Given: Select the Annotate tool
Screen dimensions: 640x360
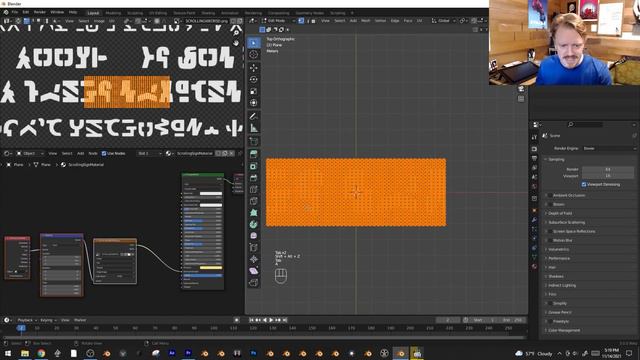Looking at the screenshot, I should (x=253, y=116).
